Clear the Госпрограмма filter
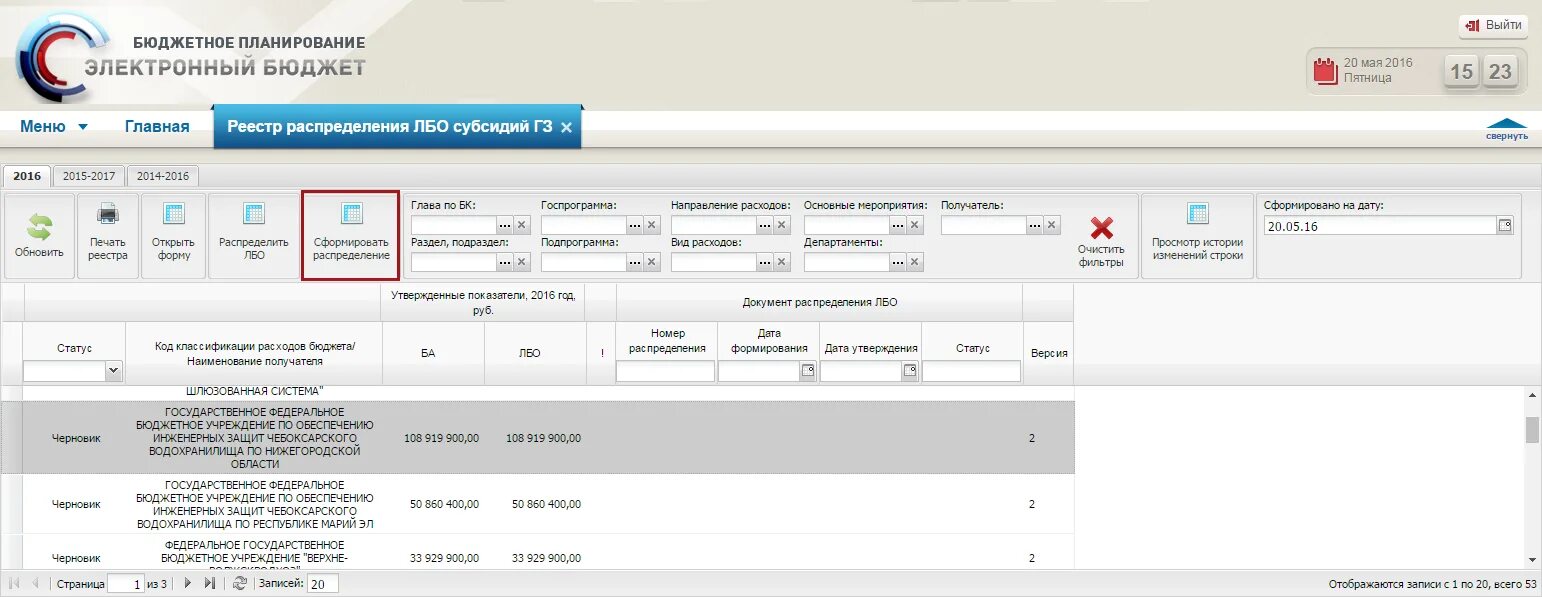This screenshot has width=1542, height=597. [651, 225]
